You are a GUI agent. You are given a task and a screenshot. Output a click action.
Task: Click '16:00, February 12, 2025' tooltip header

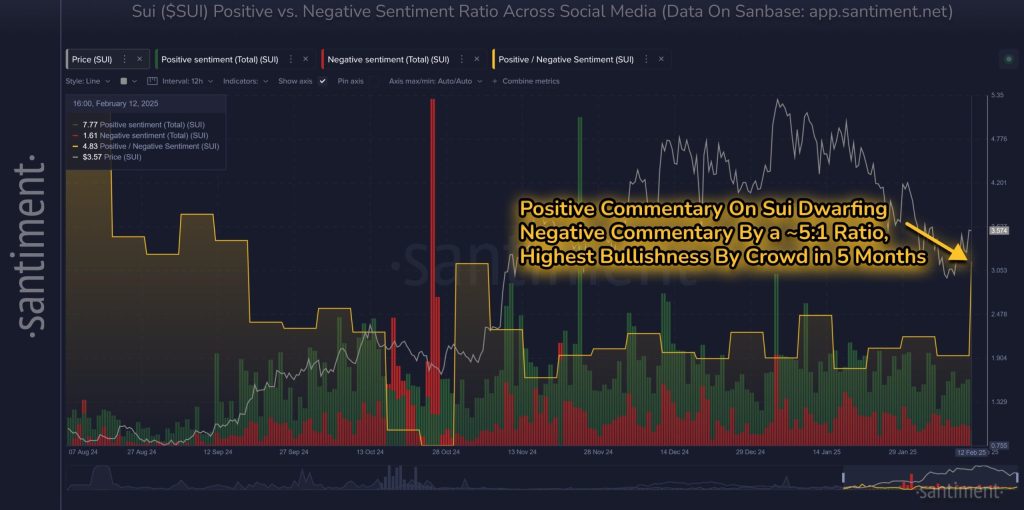click(115, 103)
